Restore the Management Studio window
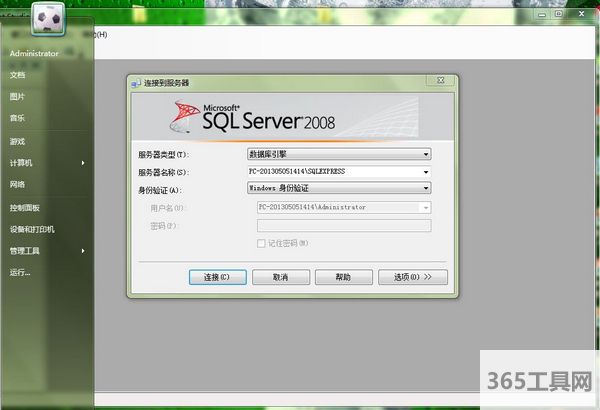 pos(559,14)
